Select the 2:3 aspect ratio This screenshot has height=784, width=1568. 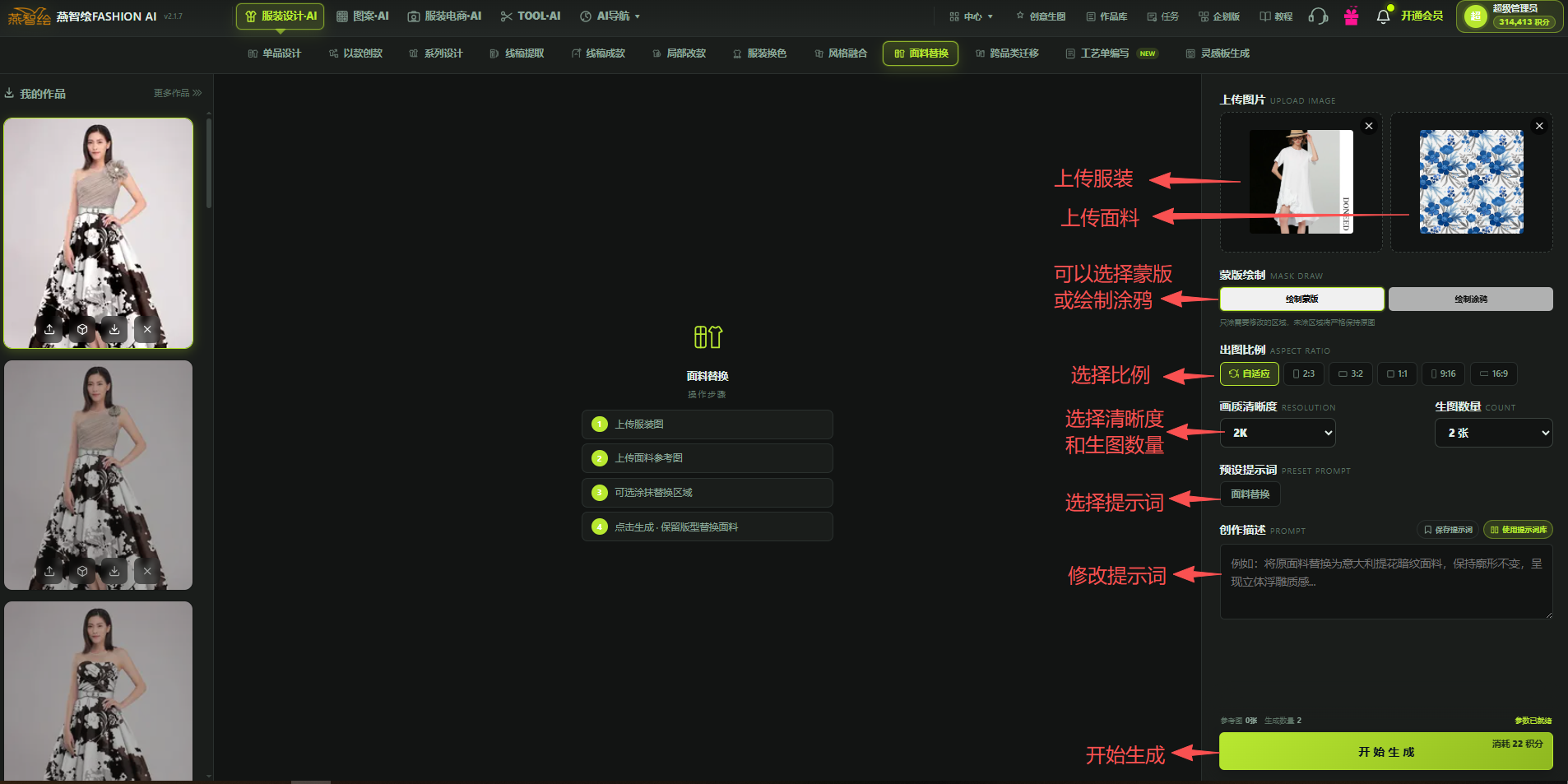pos(1303,373)
